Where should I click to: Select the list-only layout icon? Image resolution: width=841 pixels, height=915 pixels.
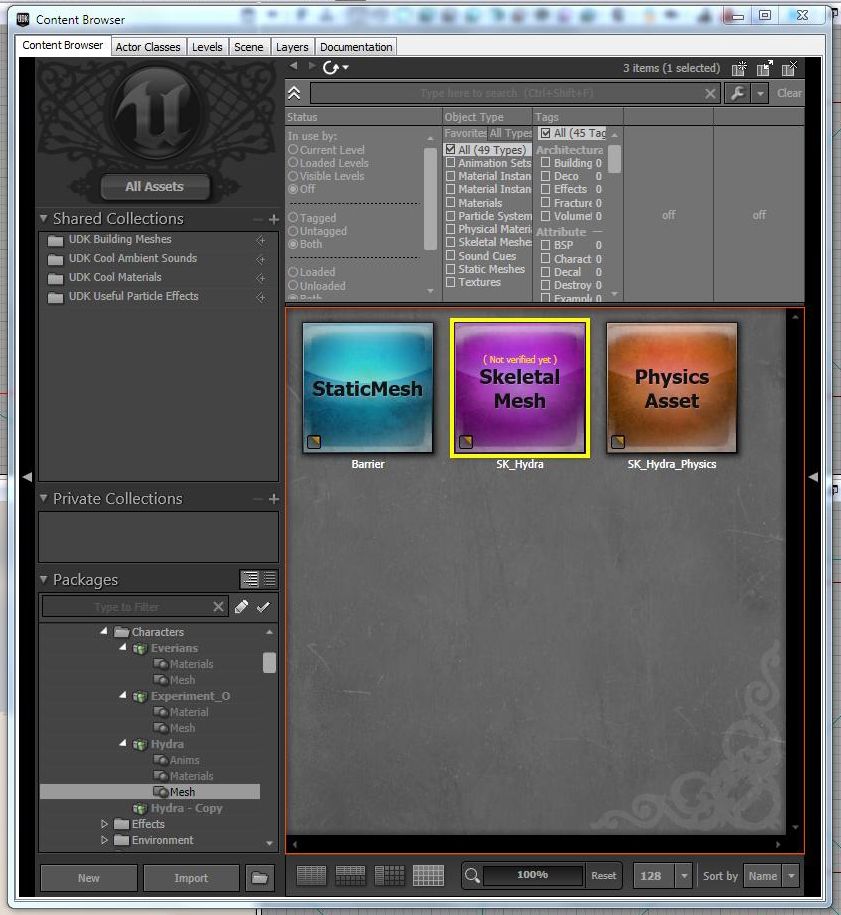pyautogui.click(x=312, y=875)
